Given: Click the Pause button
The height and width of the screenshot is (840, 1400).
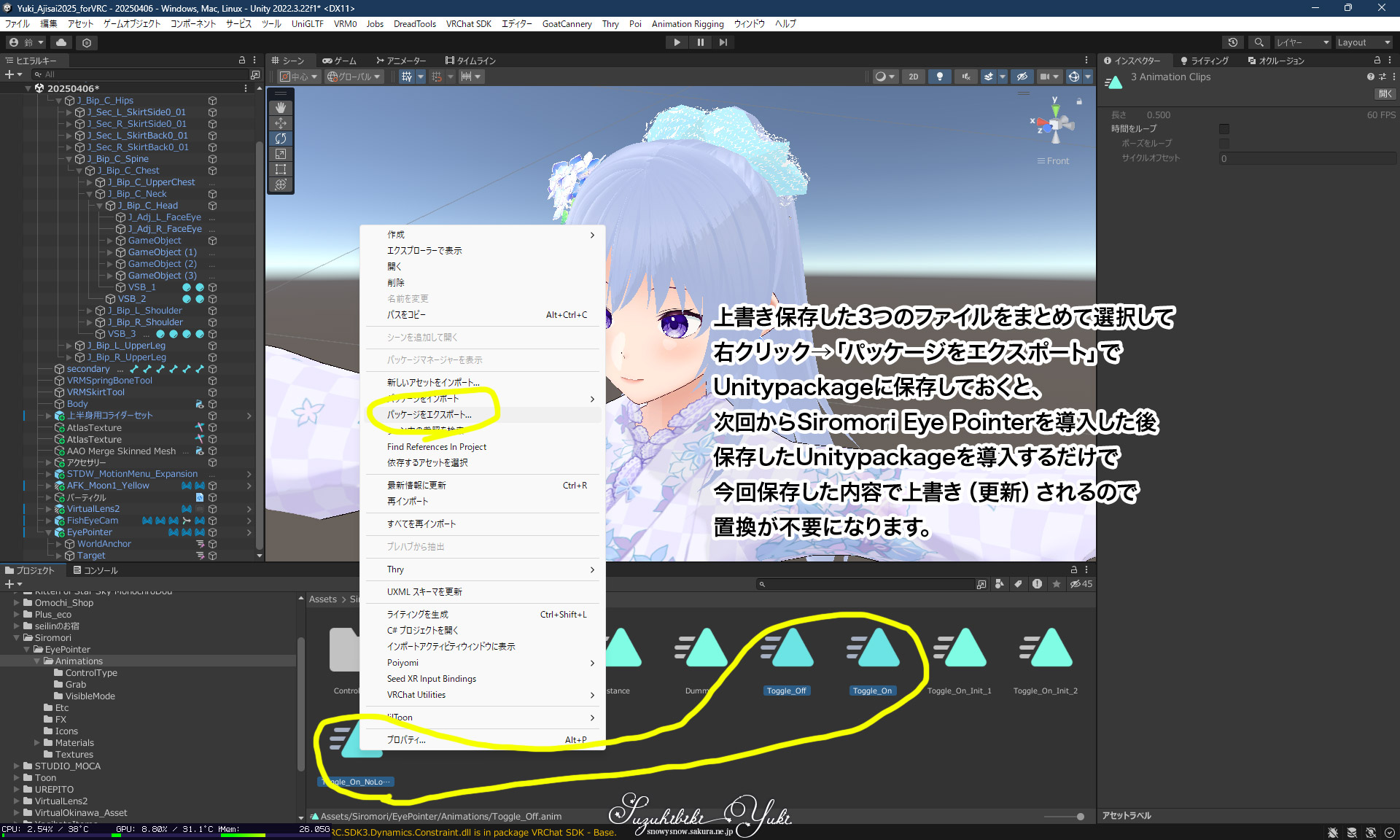Looking at the screenshot, I should pyautogui.click(x=700, y=42).
